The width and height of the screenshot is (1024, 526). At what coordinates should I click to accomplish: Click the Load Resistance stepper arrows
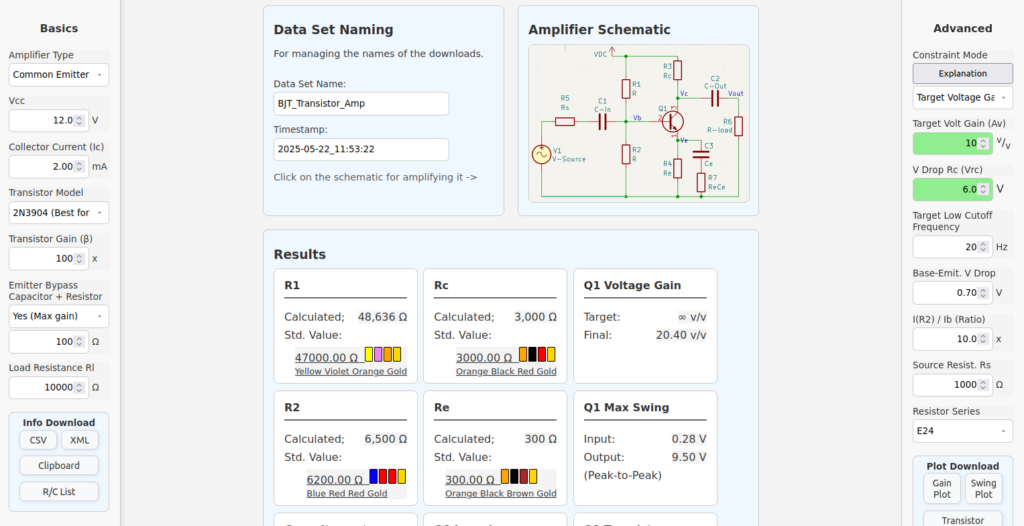[x=79, y=387]
